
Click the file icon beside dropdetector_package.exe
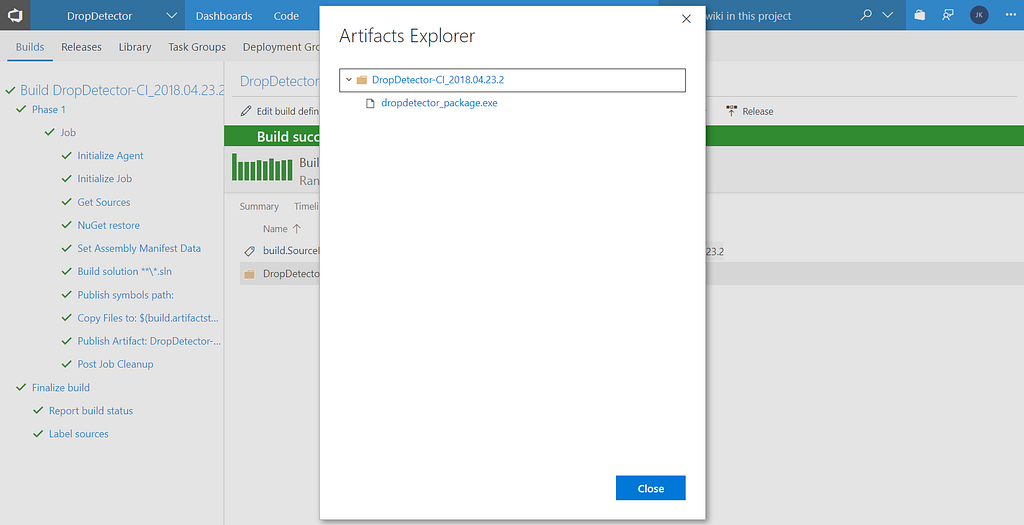pyautogui.click(x=370, y=103)
